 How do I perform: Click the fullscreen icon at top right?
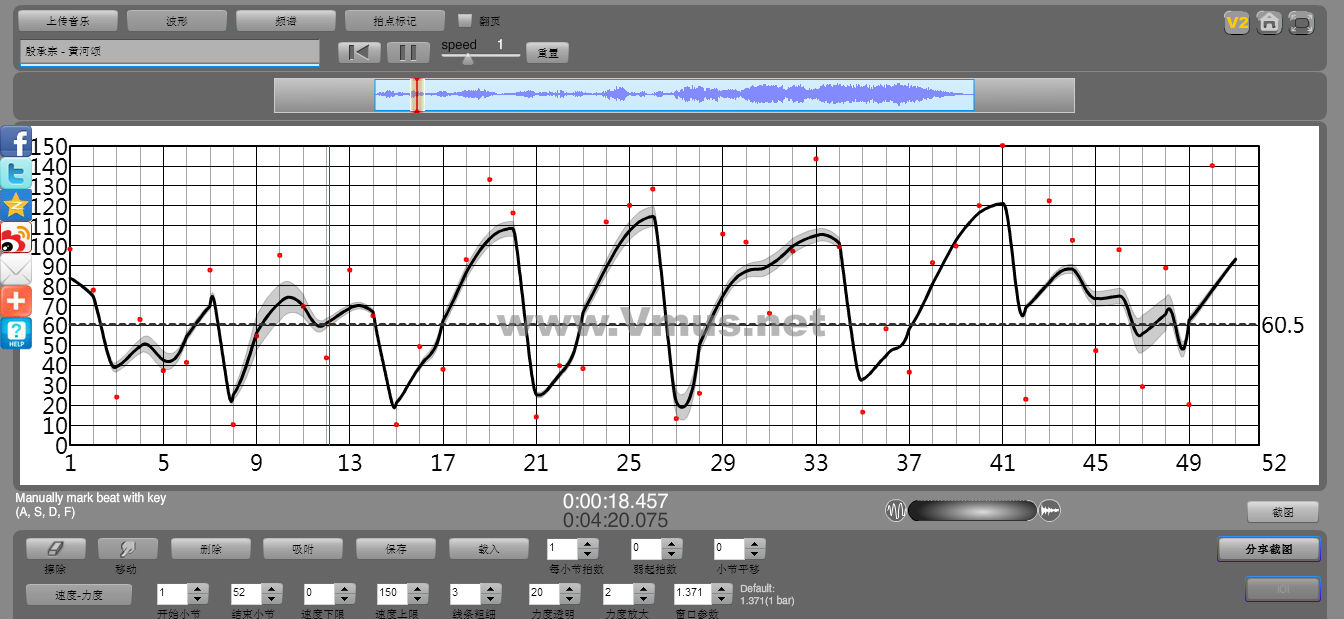(x=1301, y=22)
